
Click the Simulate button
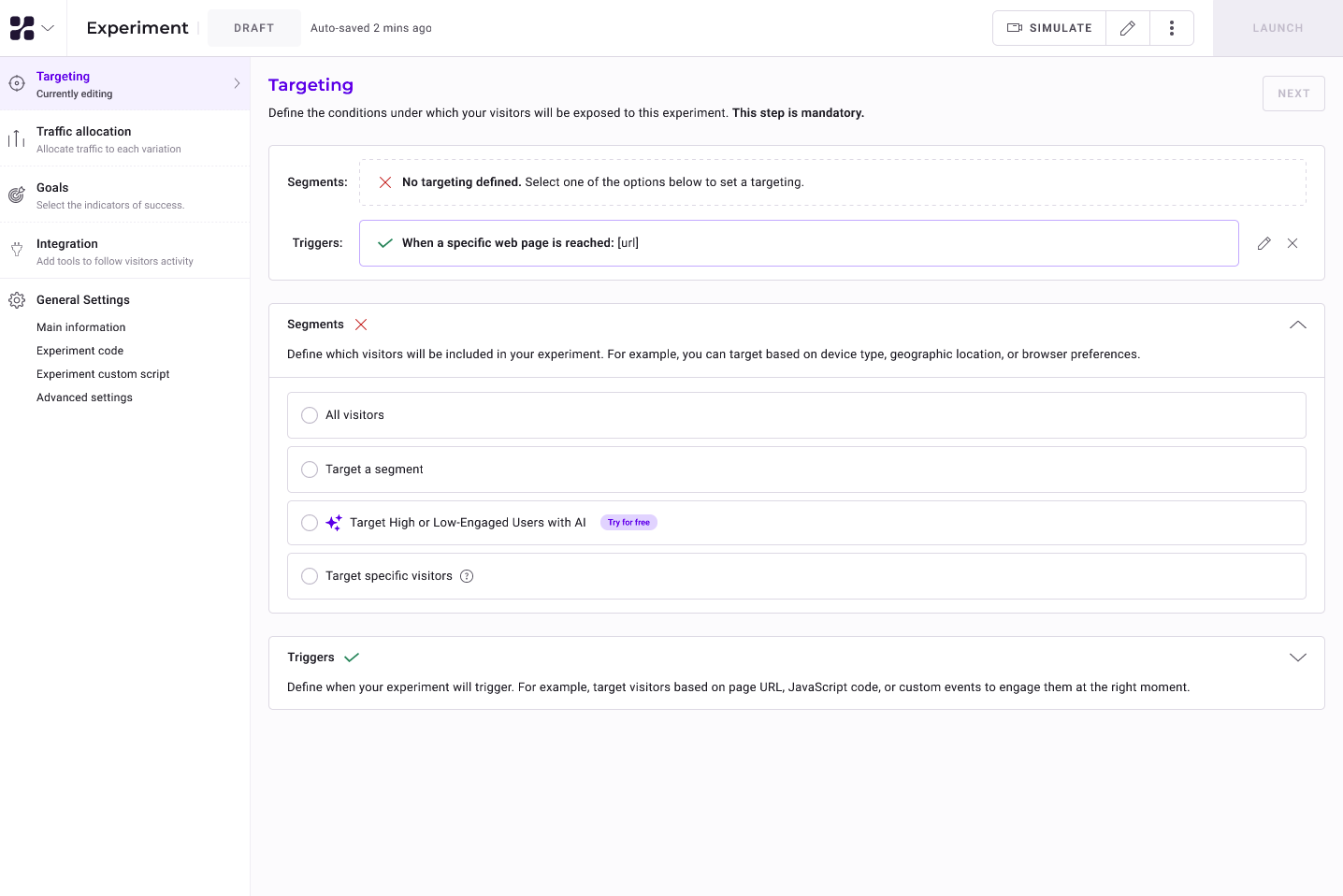point(1049,28)
